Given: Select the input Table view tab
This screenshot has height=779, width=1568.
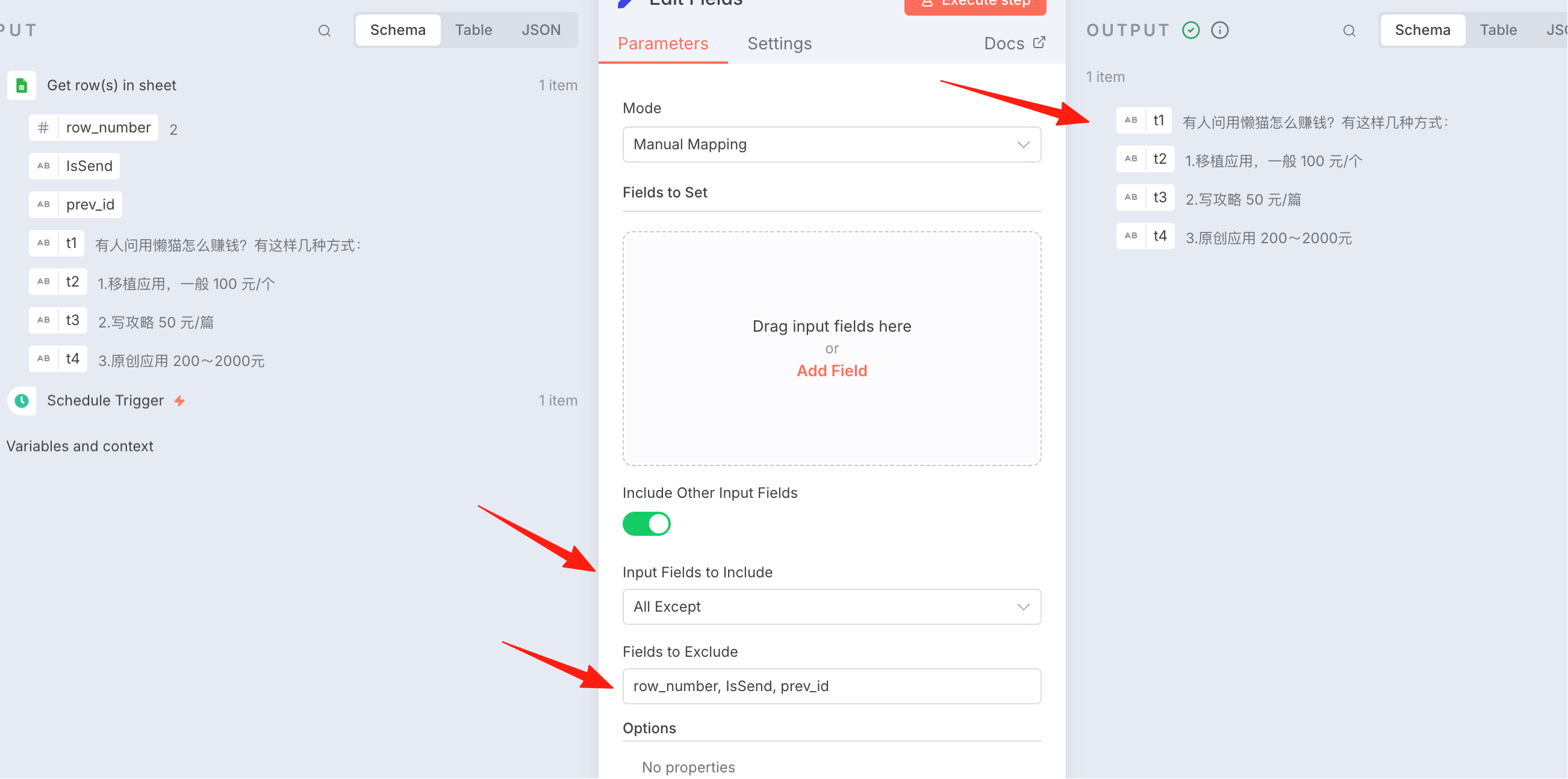Looking at the screenshot, I should [473, 30].
